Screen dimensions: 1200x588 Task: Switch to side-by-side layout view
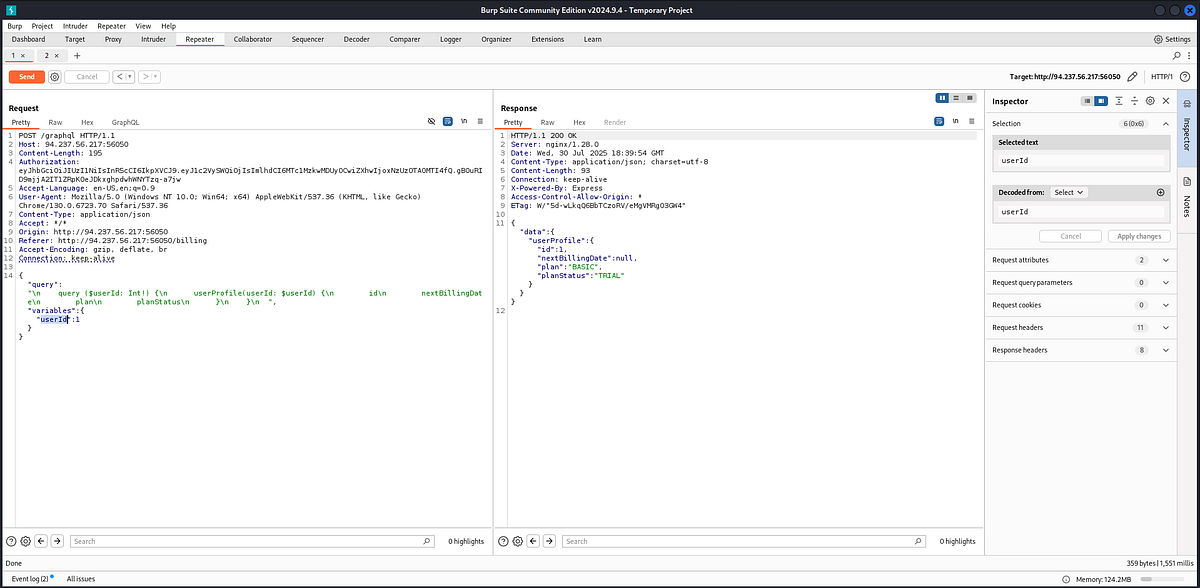[x=942, y=97]
